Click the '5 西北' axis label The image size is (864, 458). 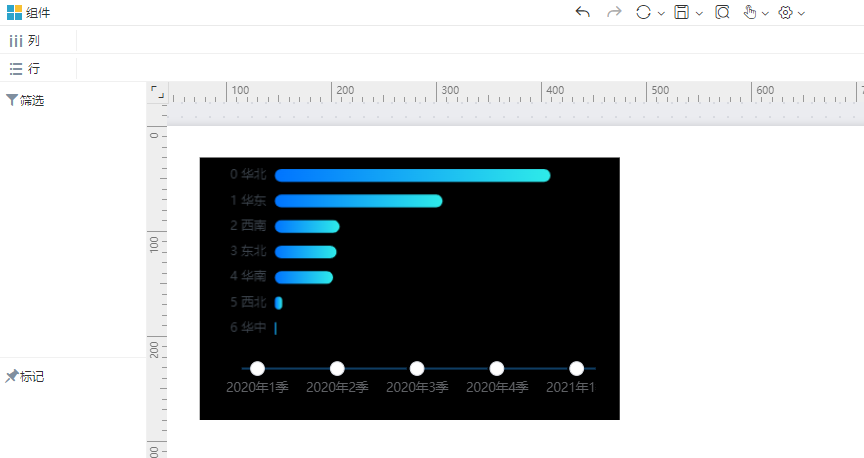tap(249, 302)
